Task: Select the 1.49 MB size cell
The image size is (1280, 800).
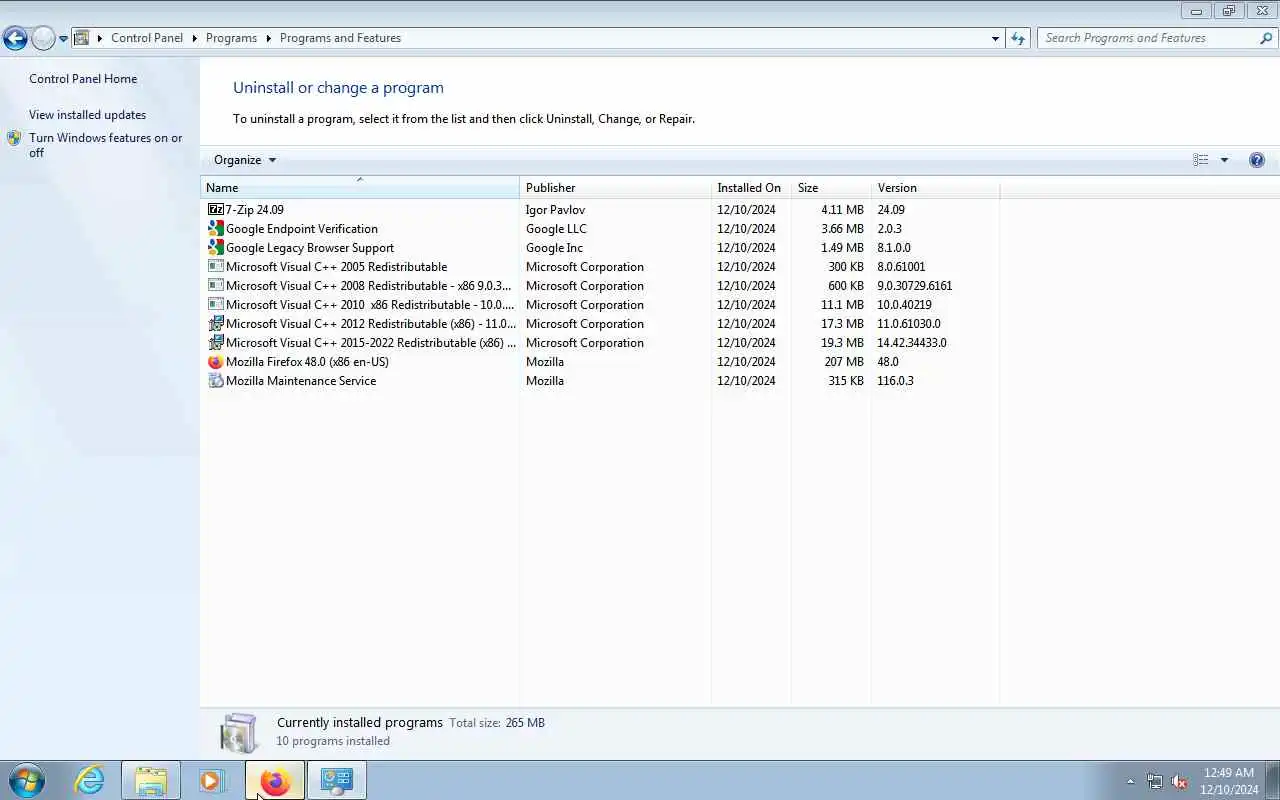Action: (x=842, y=248)
